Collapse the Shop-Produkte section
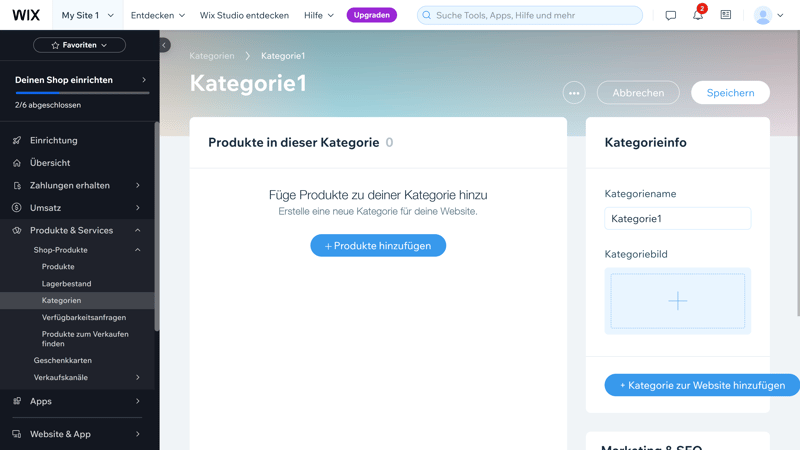Viewport: 800px width, 450px height. pyautogui.click(x=138, y=250)
